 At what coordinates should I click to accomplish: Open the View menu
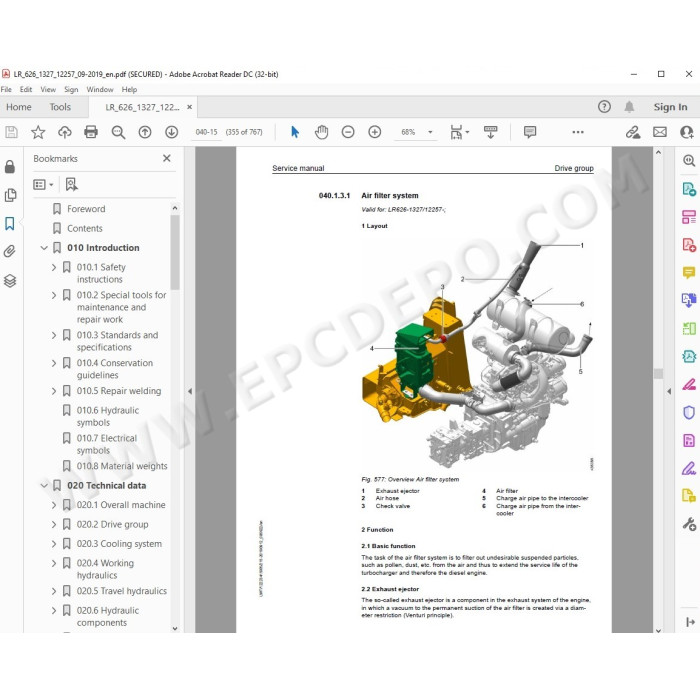click(x=48, y=89)
